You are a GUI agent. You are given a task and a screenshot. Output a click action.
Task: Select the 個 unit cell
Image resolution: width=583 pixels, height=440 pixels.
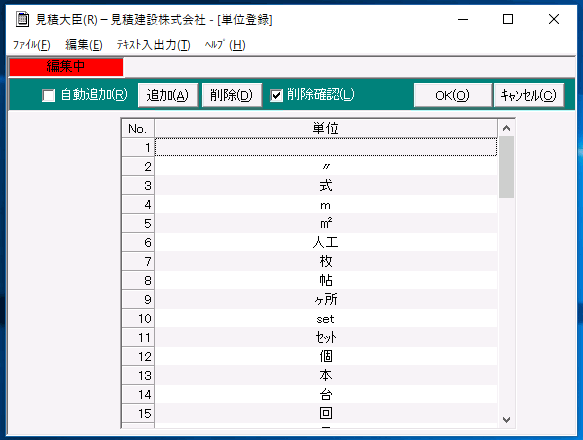[326, 356]
